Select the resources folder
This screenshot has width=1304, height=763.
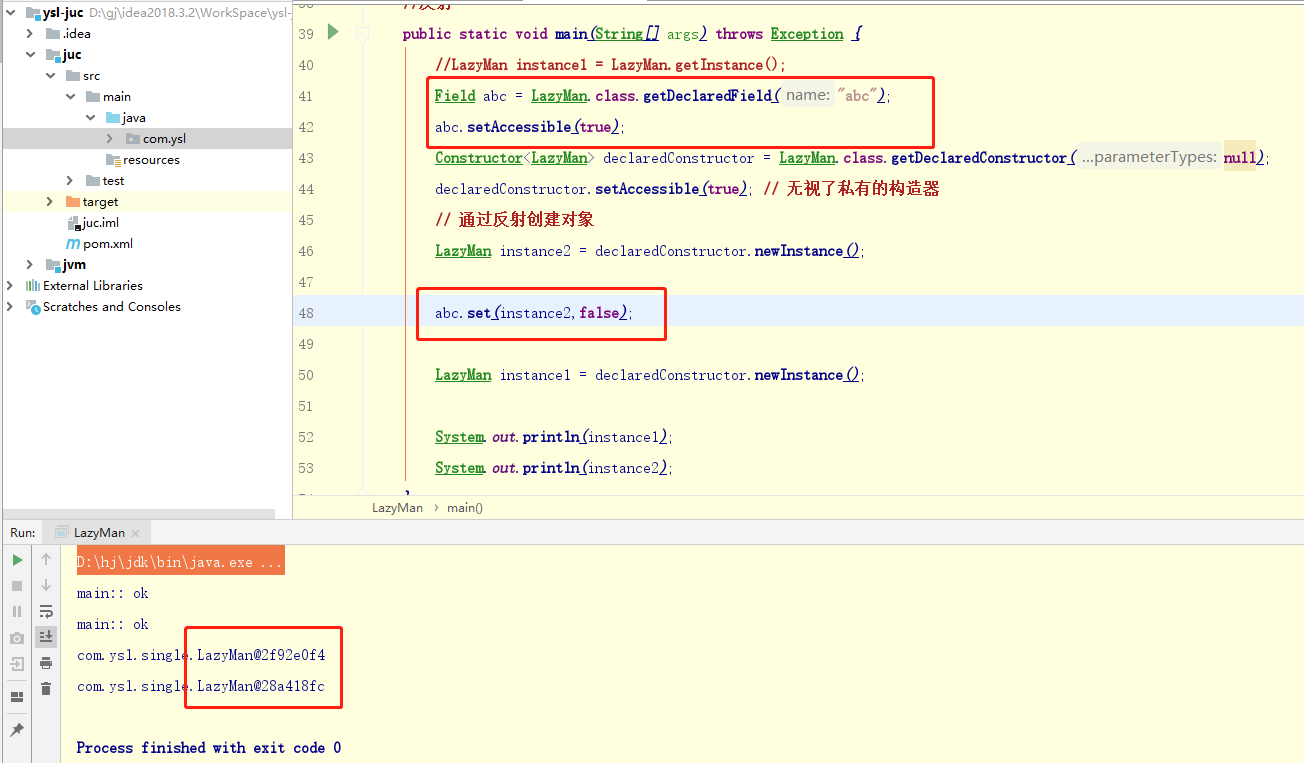151,160
